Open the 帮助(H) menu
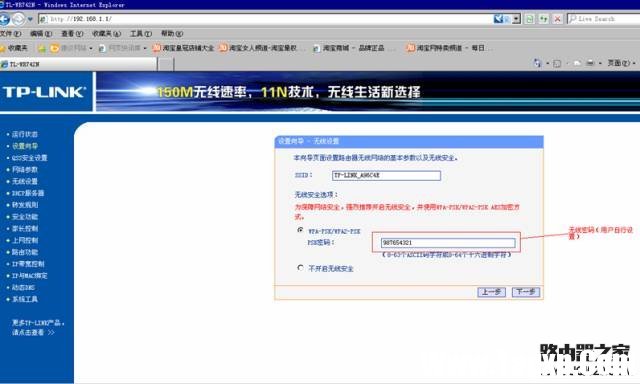The height and width of the screenshot is (384, 640). click(x=172, y=33)
